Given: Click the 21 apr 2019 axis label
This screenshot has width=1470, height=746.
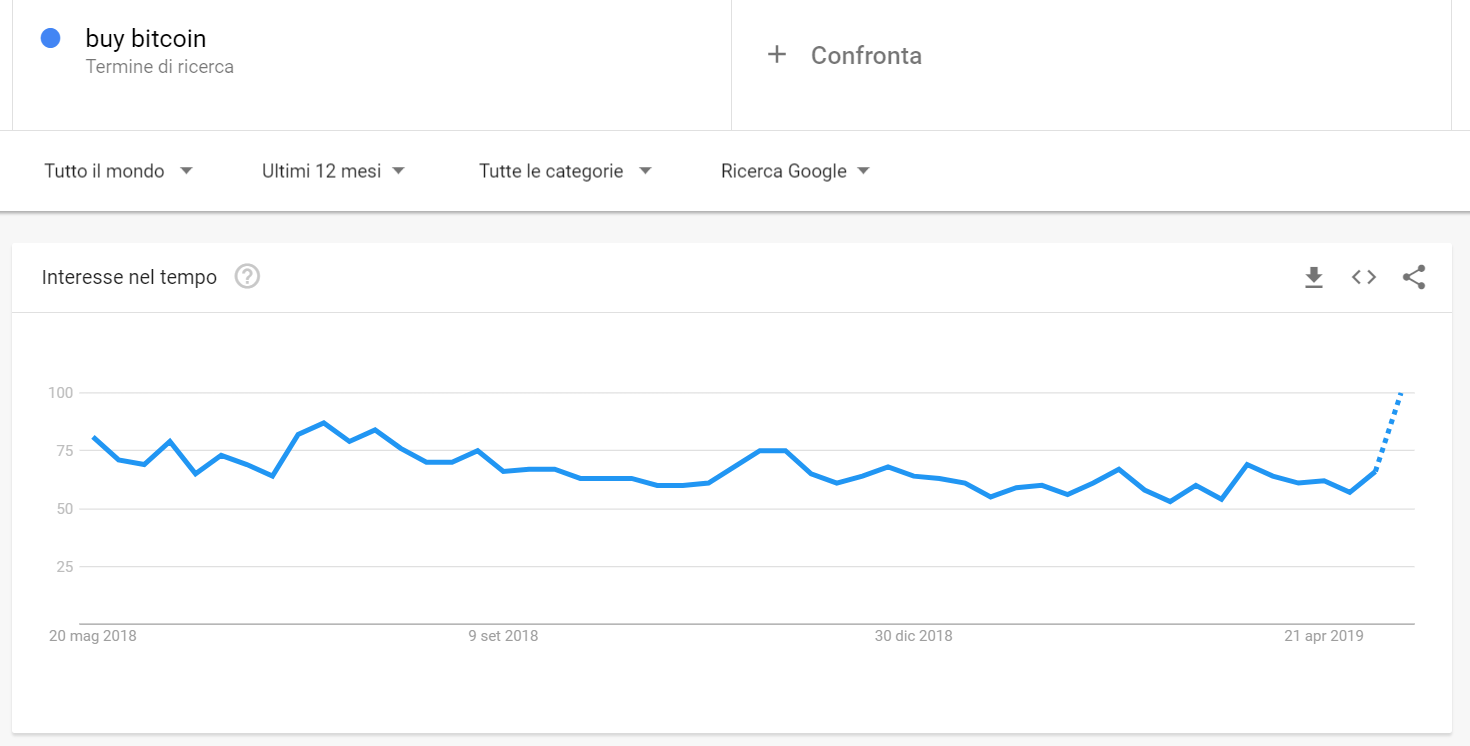Looking at the screenshot, I should click(x=1324, y=636).
